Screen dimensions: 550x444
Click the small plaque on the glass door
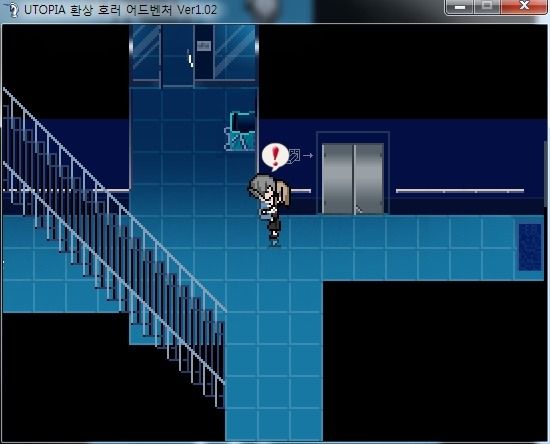[203, 46]
